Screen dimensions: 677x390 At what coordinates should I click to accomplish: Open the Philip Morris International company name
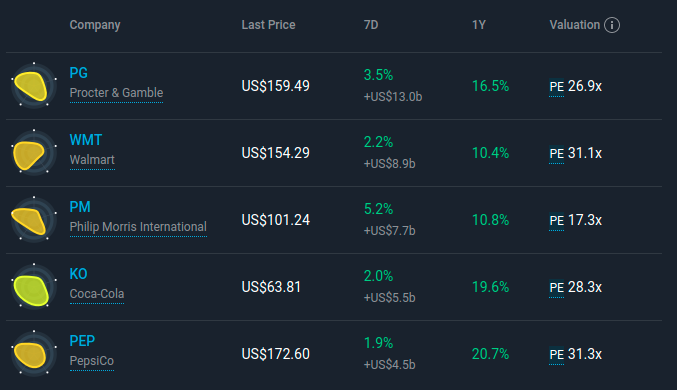[x=138, y=227]
